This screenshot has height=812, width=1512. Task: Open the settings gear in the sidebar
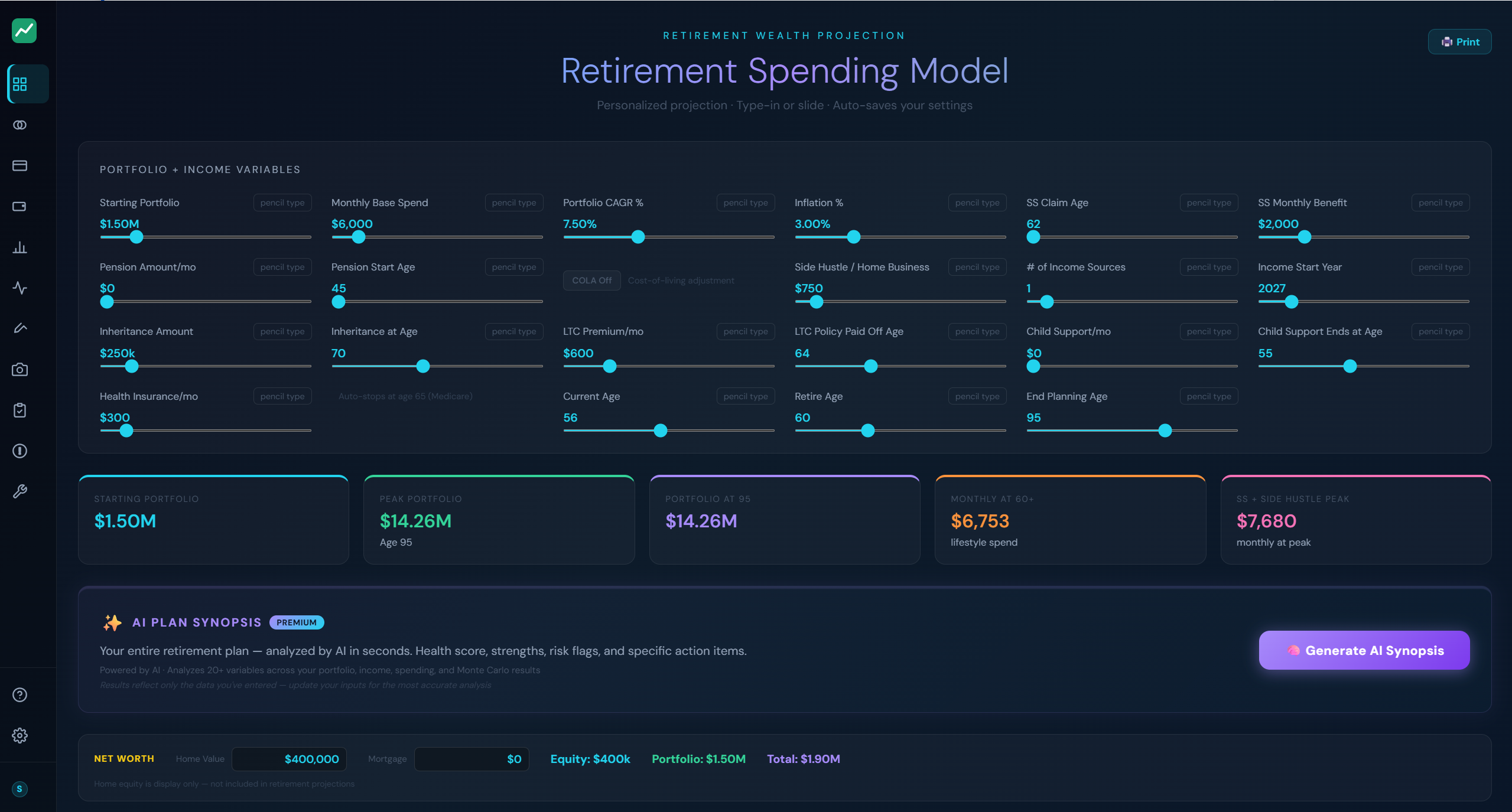pos(19,735)
